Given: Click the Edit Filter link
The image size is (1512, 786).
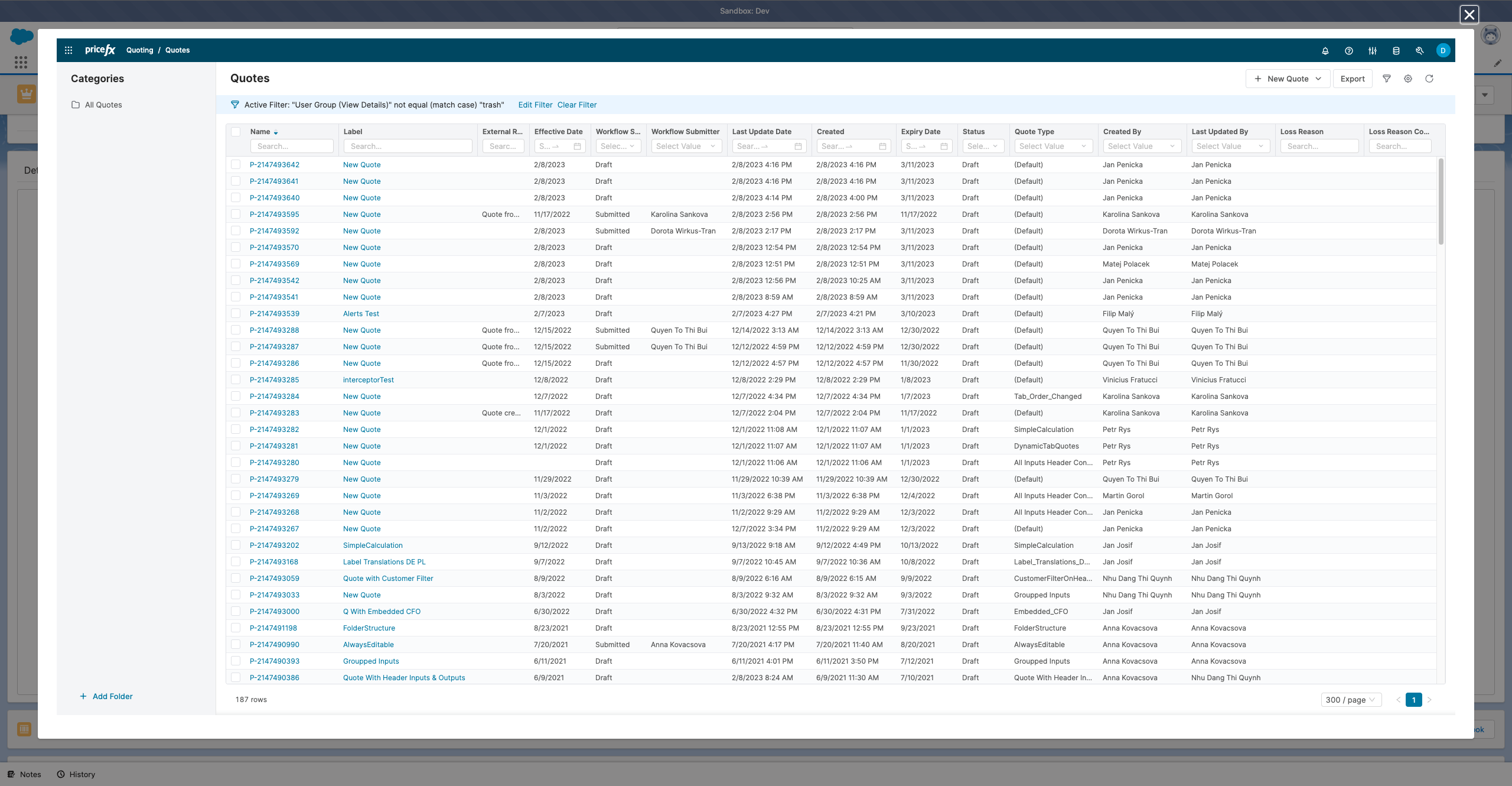Looking at the screenshot, I should [x=535, y=105].
